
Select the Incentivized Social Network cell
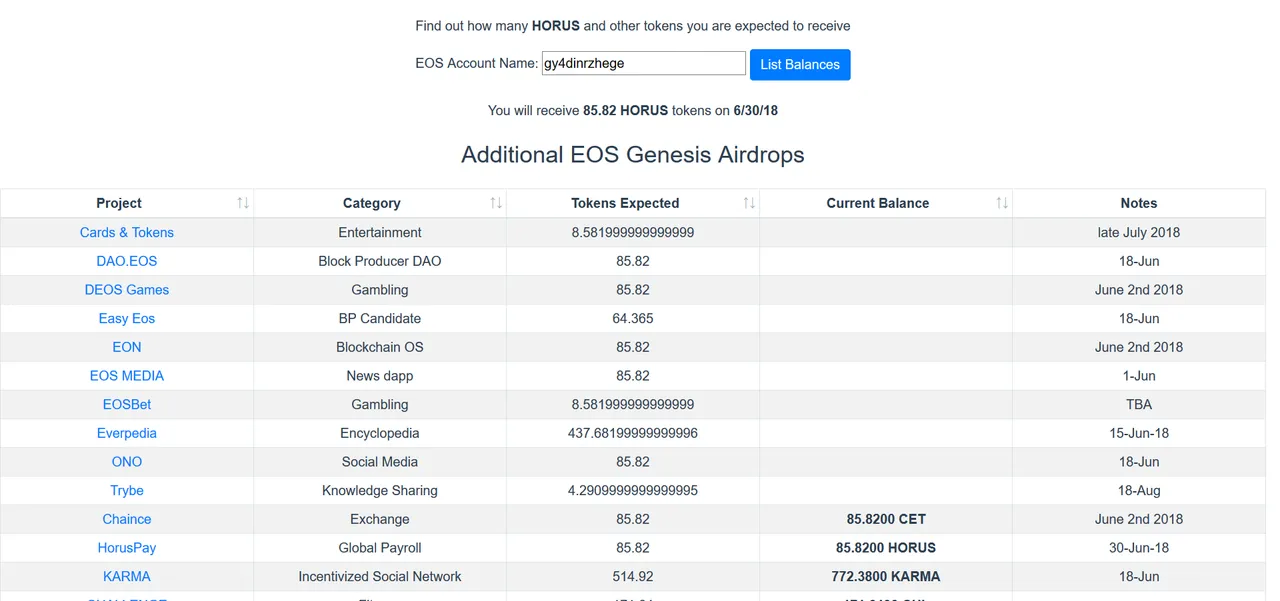380,576
